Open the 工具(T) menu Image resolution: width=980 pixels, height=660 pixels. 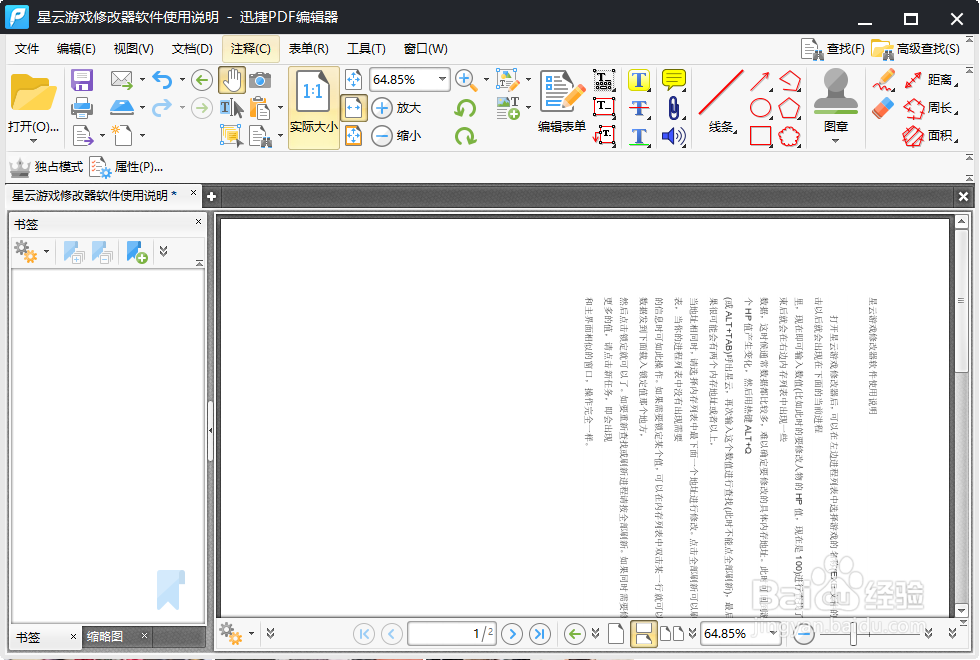pos(366,49)
